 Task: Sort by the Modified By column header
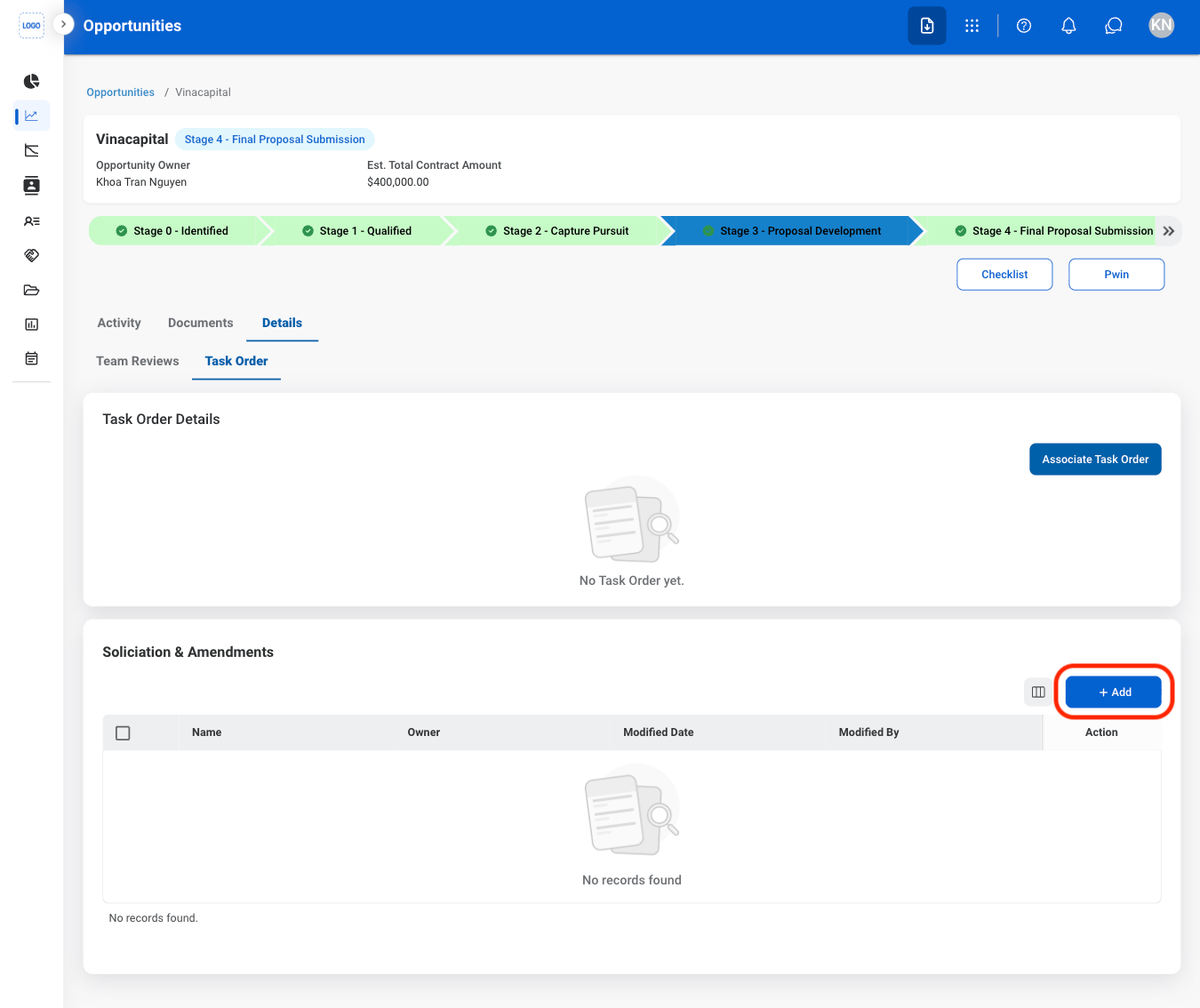pos(869,732)
